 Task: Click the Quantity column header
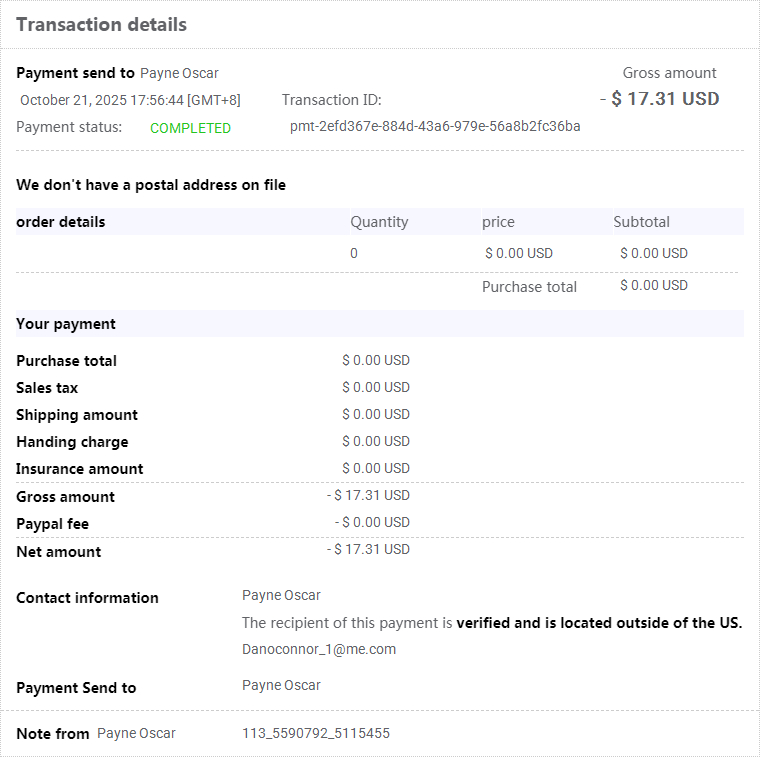coord(379,222)
